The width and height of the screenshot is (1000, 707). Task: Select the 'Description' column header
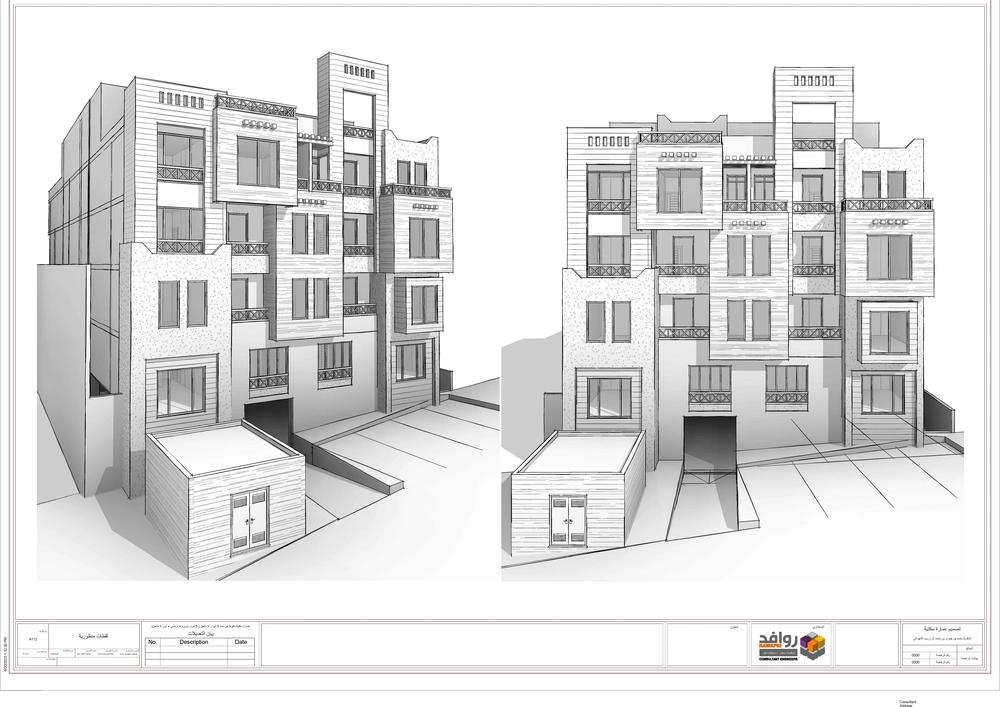(x=193, y=643)
